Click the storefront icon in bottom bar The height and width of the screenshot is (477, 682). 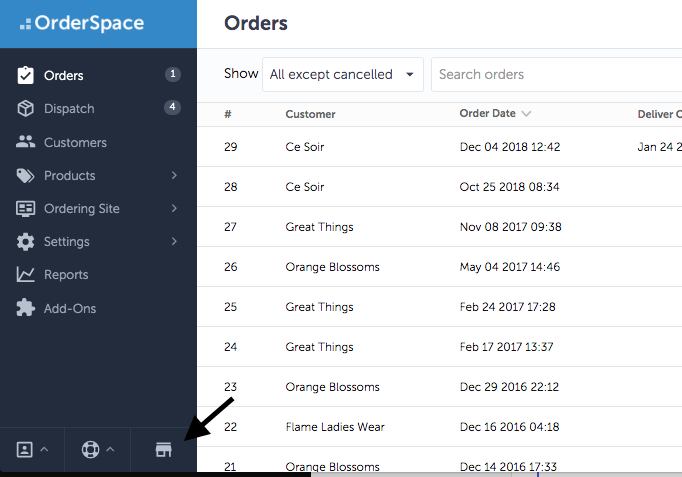(164, 450)
